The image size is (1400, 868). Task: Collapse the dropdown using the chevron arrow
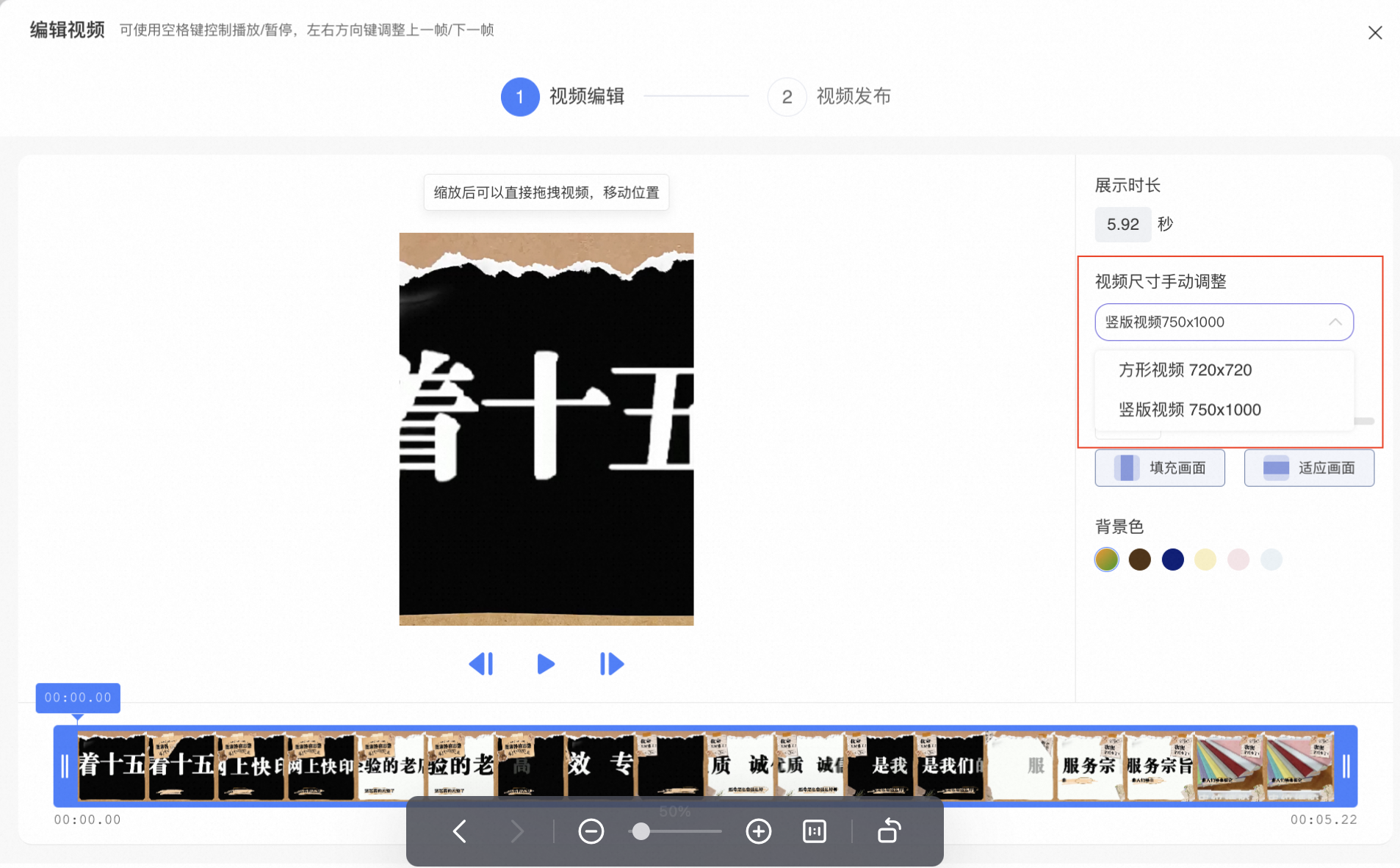pos(1335,322)
